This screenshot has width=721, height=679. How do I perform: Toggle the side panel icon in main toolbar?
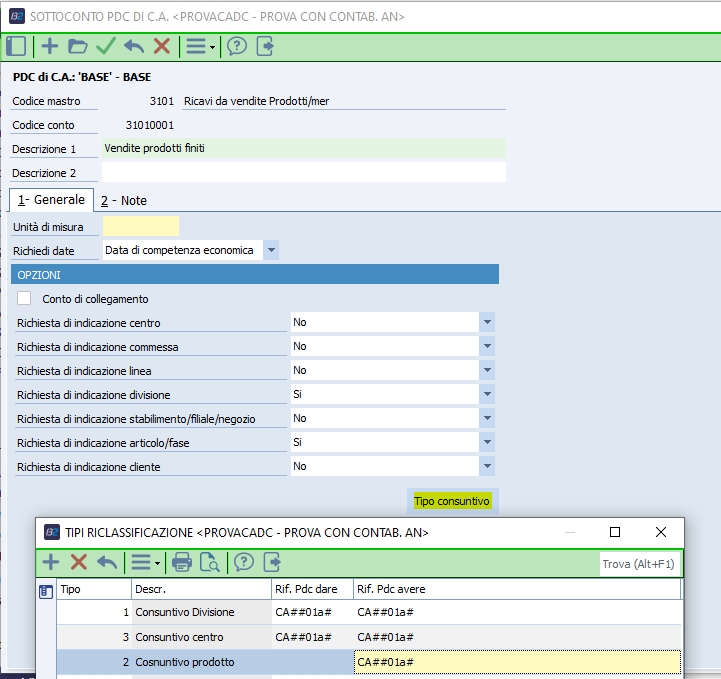coord(16,46)
